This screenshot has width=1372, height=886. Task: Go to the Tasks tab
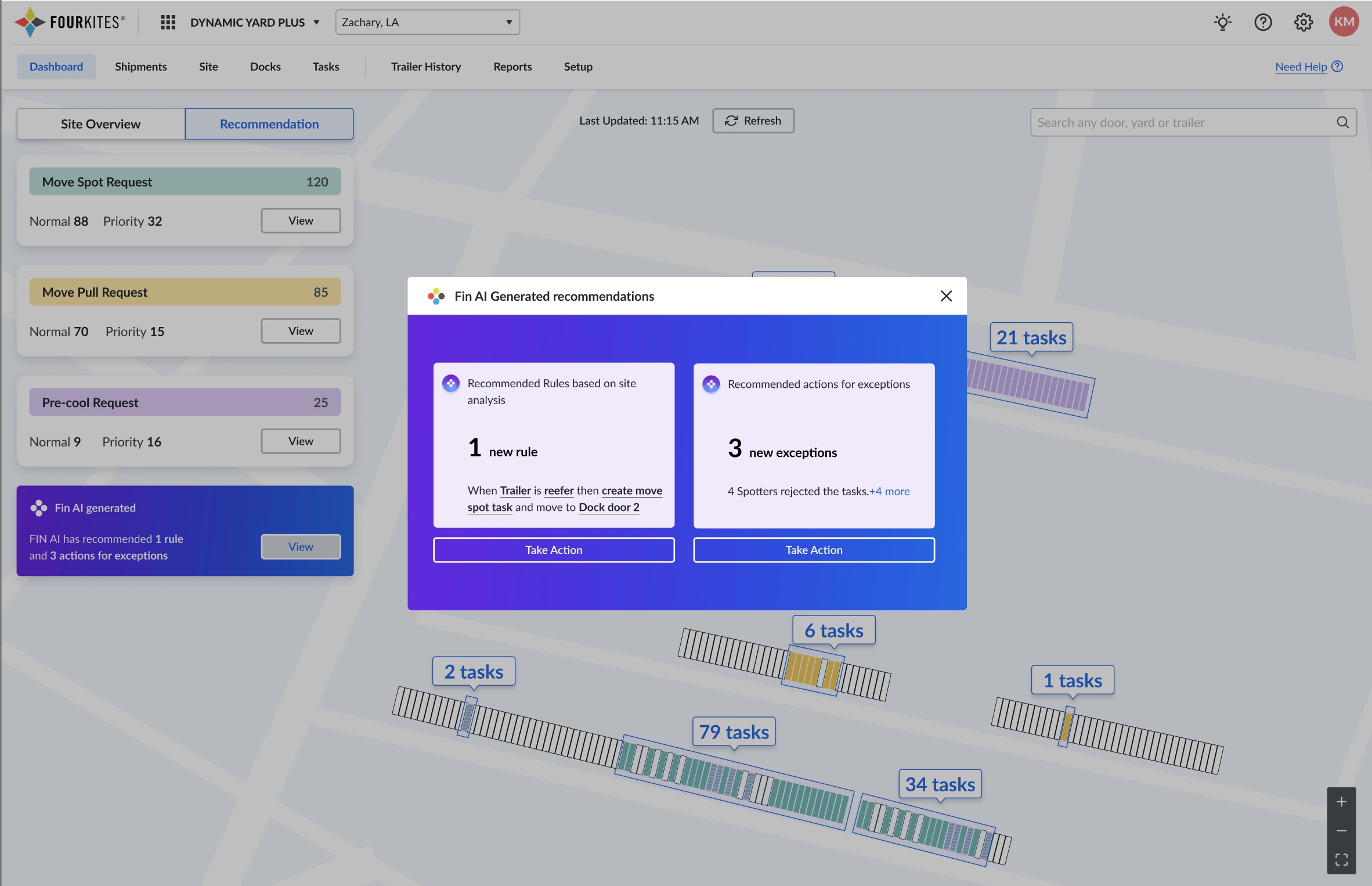click(326, 66)
